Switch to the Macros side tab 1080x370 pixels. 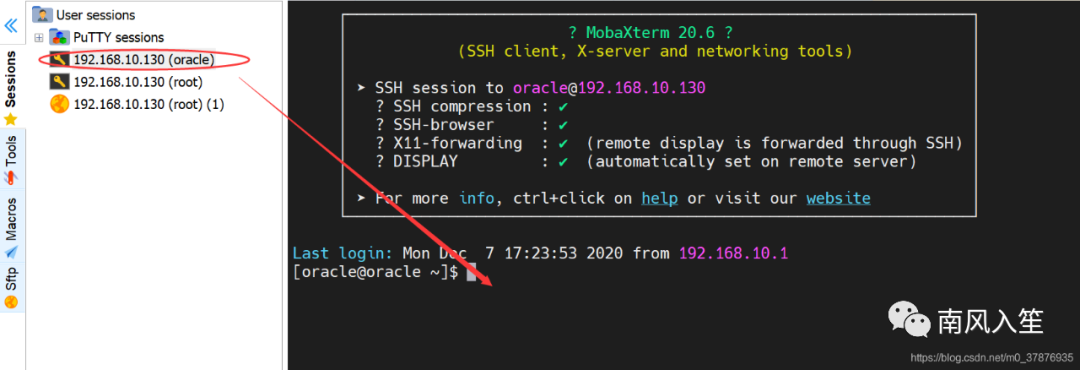click(x=12, y=225)
